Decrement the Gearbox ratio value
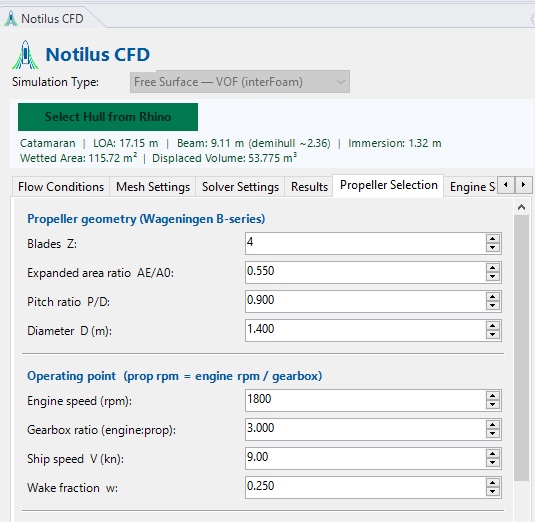 493,434
